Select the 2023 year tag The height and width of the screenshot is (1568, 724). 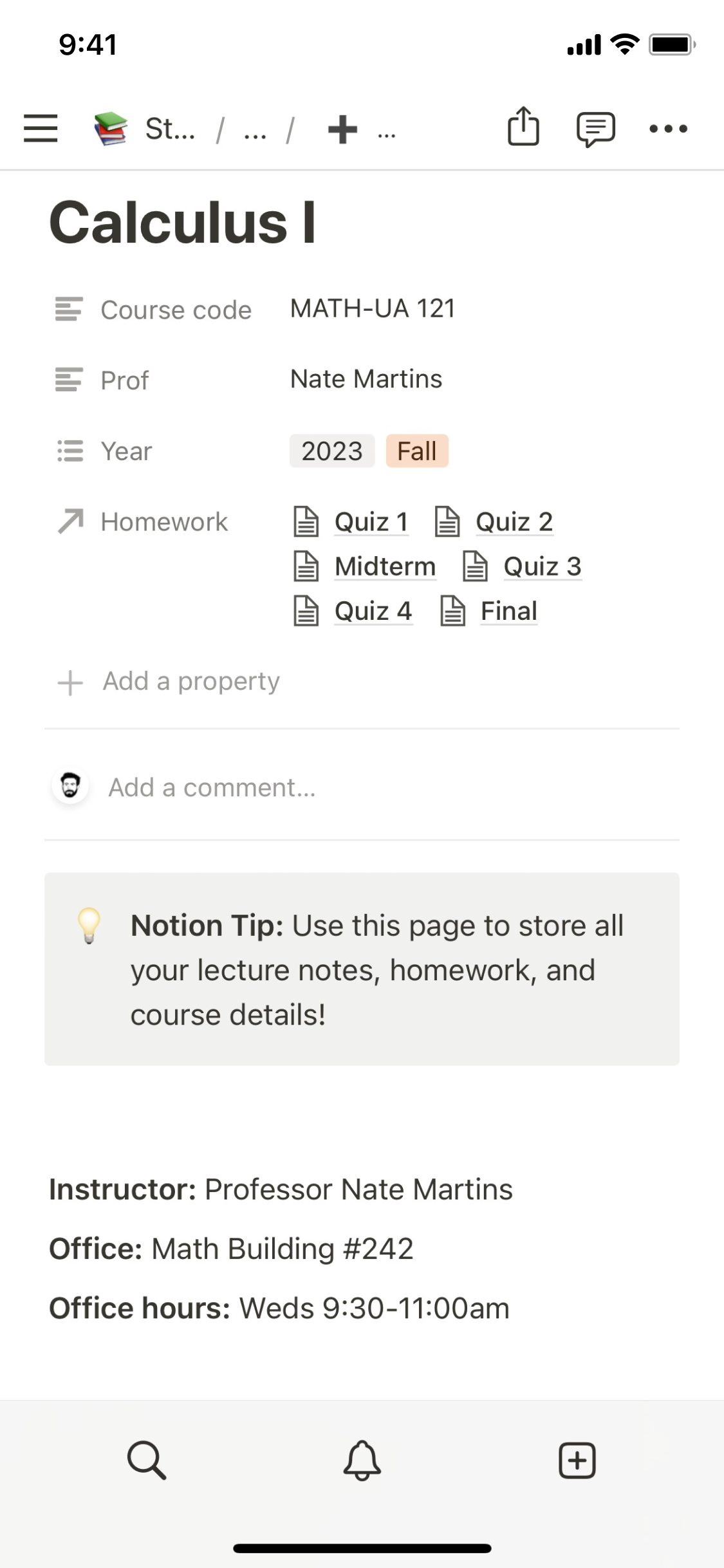point(331,451)
